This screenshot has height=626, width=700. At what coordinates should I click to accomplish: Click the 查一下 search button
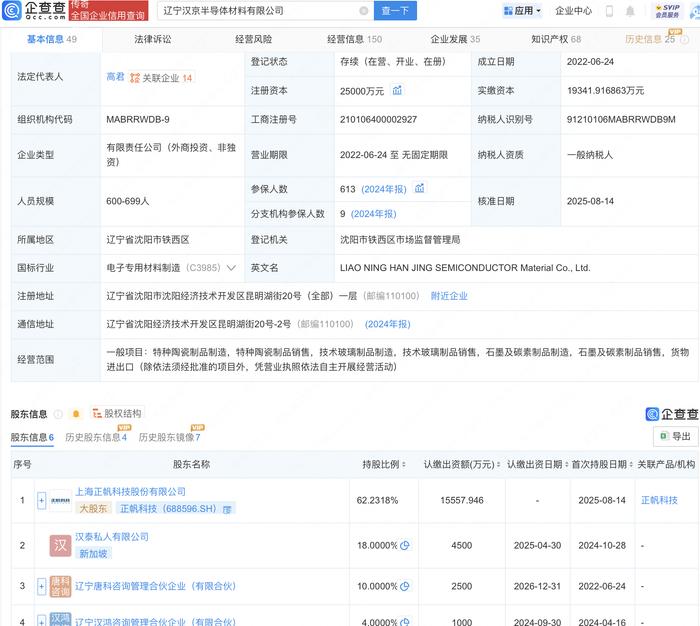coord(395,11)
